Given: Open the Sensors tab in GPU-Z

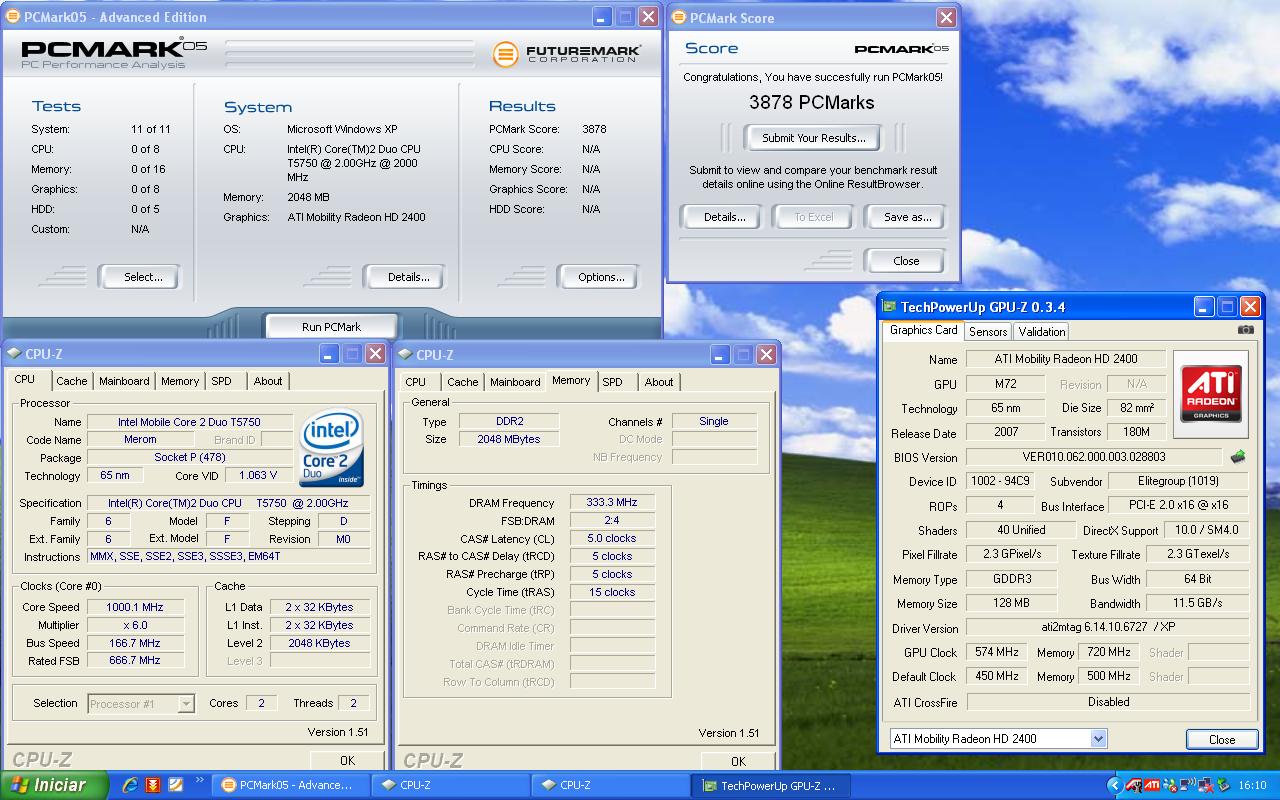Looking at the screenshot, I should [x=987, y=332].
